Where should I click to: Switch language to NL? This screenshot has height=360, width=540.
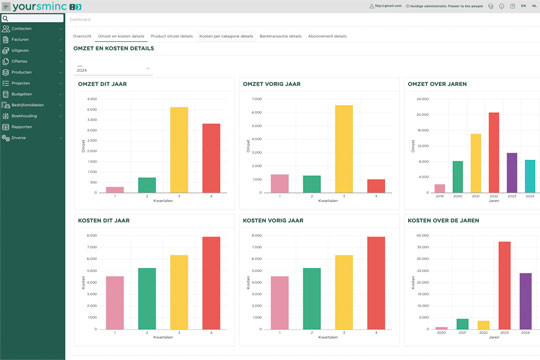pyautogui.click(x=534, y=6)
